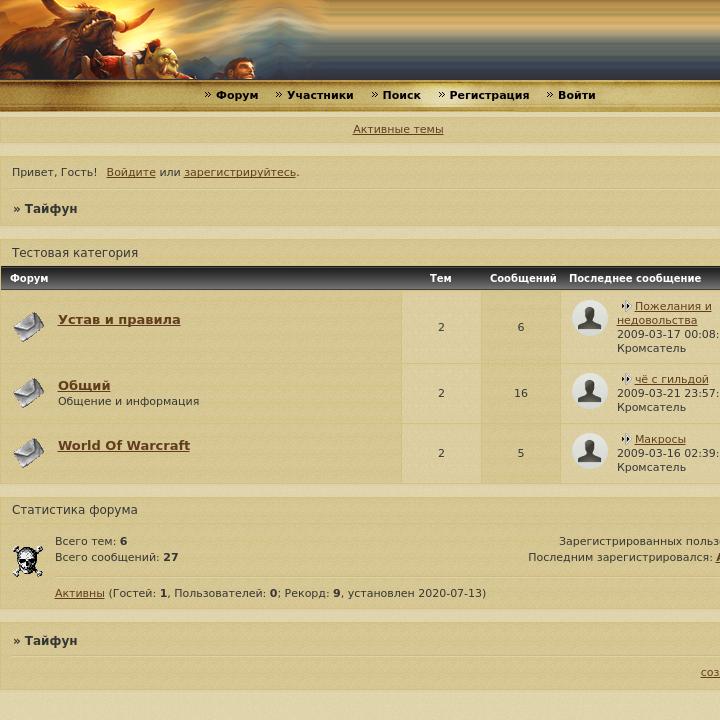720x720 pixels.
Task: Click message count 6 in Устав и правила row
Action: (x=521, y=327)
